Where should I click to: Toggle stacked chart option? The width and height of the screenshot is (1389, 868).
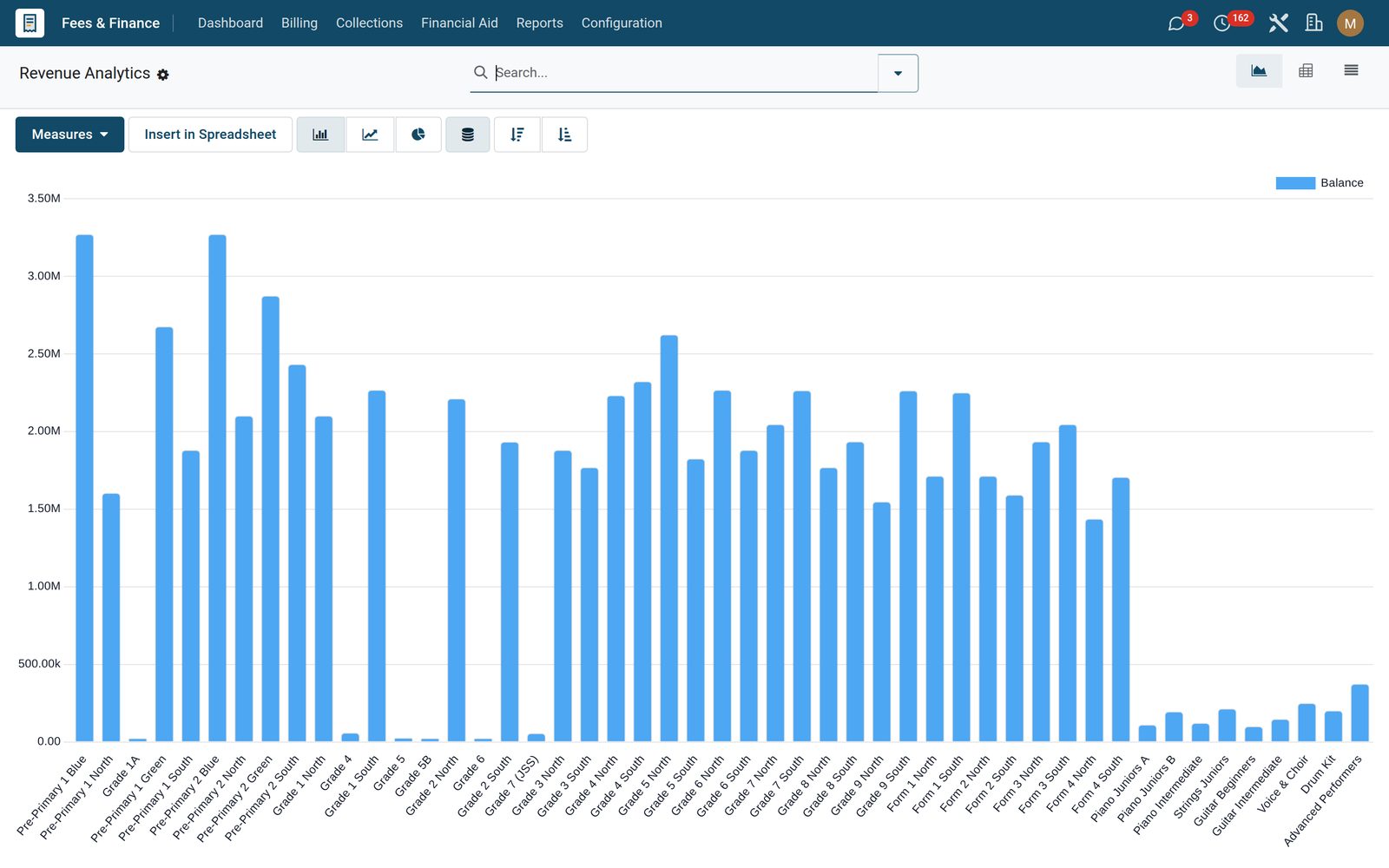[x=468, y=135]
